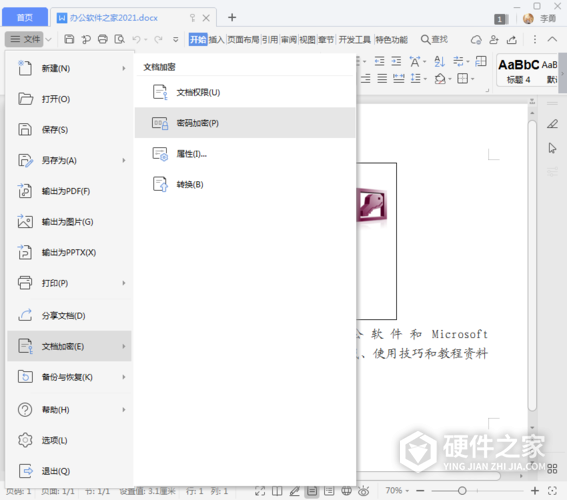Add a new tab with plus
Screen dimensions: 567x500
point(232,17)
